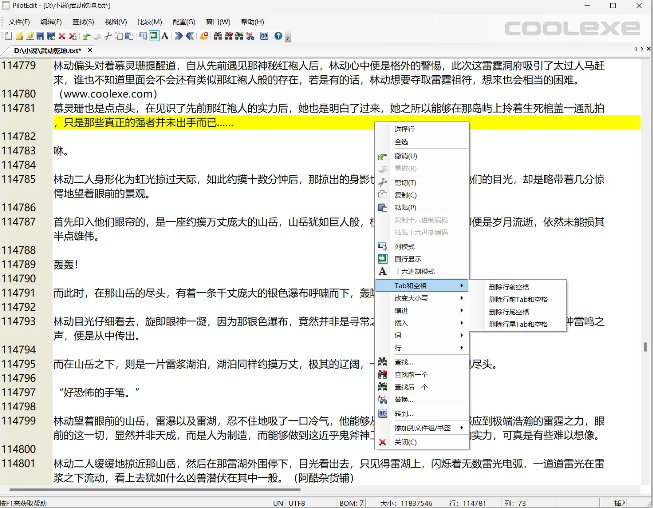Viewport: 653px width, 508px height.
Task: Click the horizontal scrollbar at the bottom
Action: point(154,490)
